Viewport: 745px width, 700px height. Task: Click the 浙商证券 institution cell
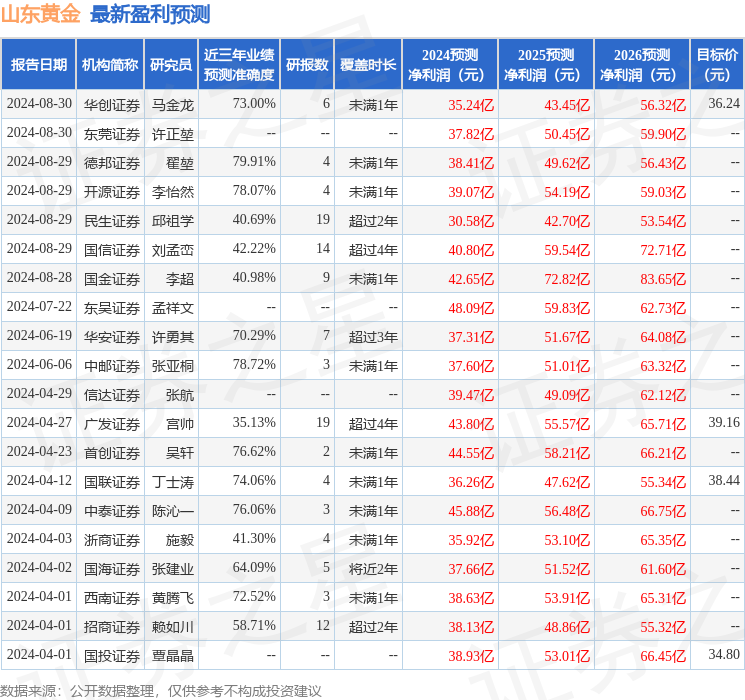pos(112,540)
